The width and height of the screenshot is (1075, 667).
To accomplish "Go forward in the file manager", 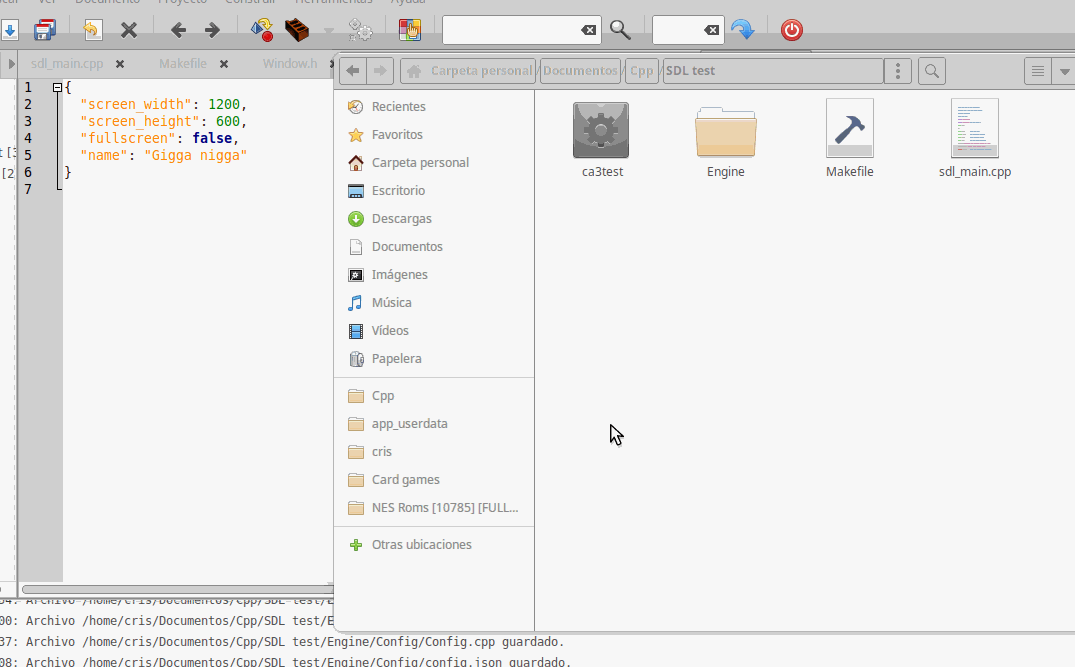I will click(x=380, y=71).
